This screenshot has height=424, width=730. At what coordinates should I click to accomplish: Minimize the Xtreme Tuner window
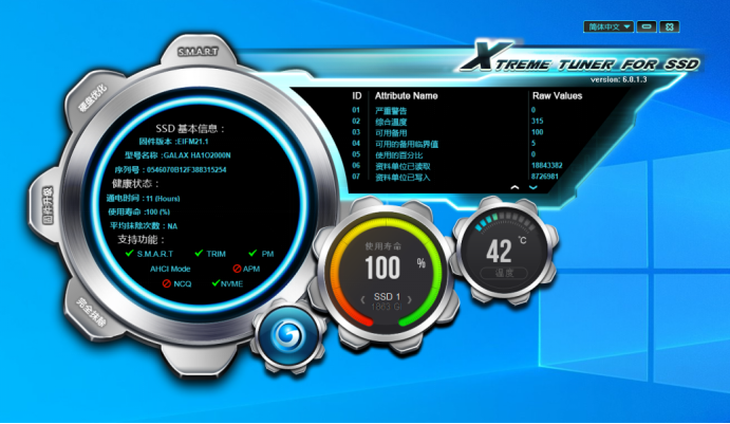[x=647, y=27]
